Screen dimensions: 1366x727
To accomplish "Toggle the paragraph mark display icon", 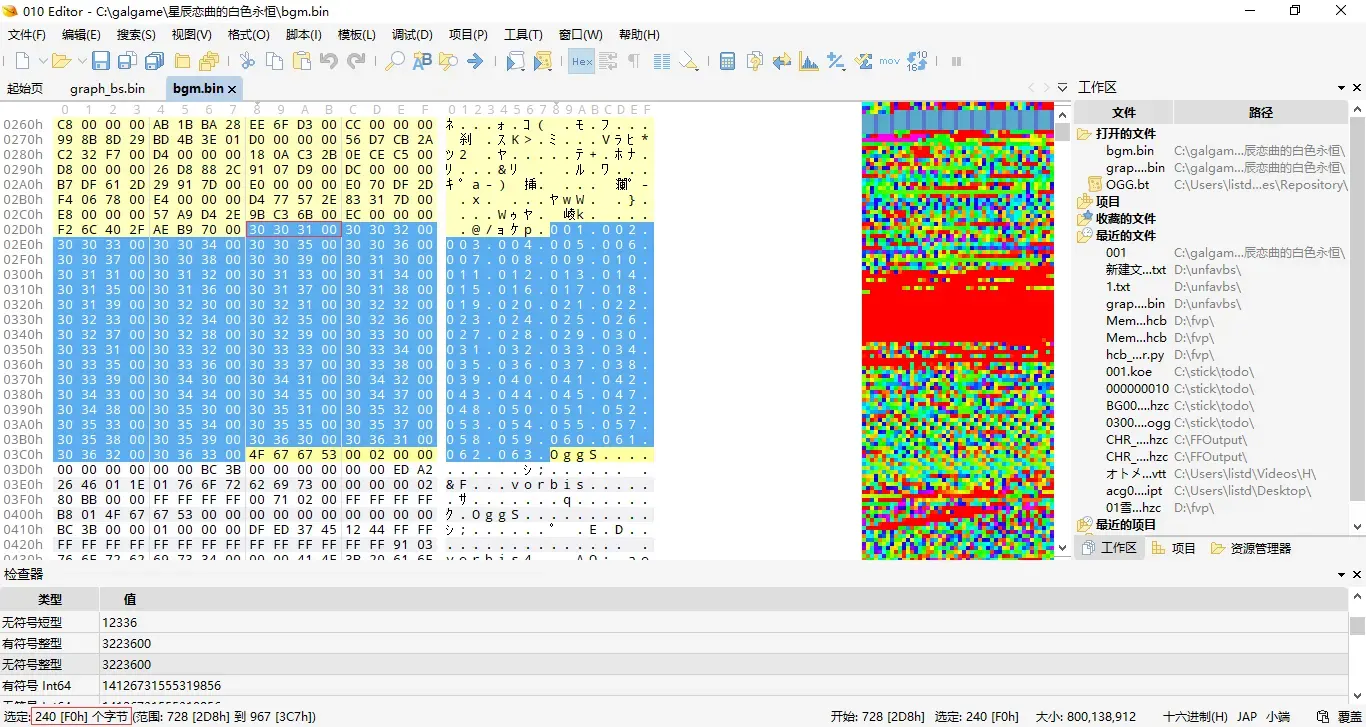I will click(x=634, y=61).
